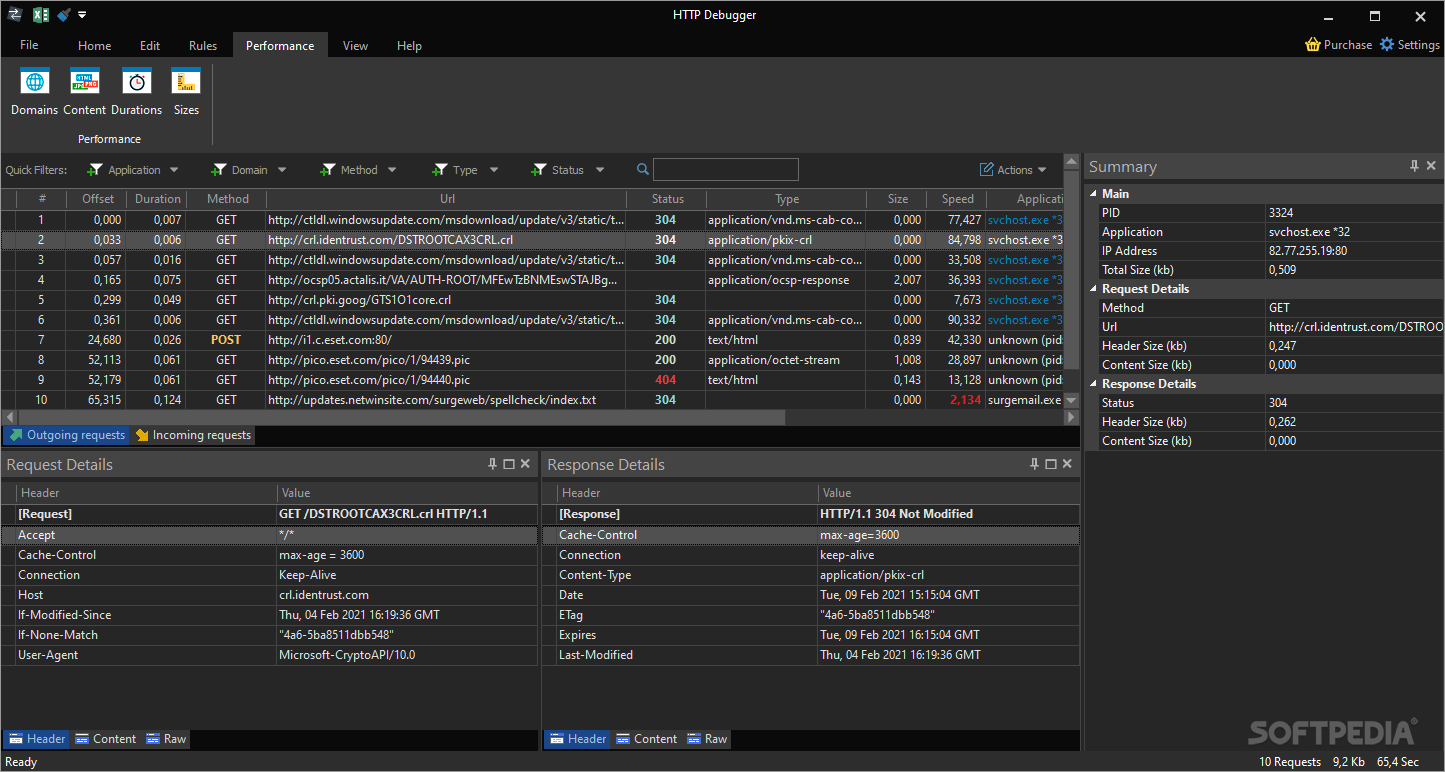Select the POST request to i1.c.eset.com
1445x772 pixels.
pyautogui.click(x=532, y=340)
